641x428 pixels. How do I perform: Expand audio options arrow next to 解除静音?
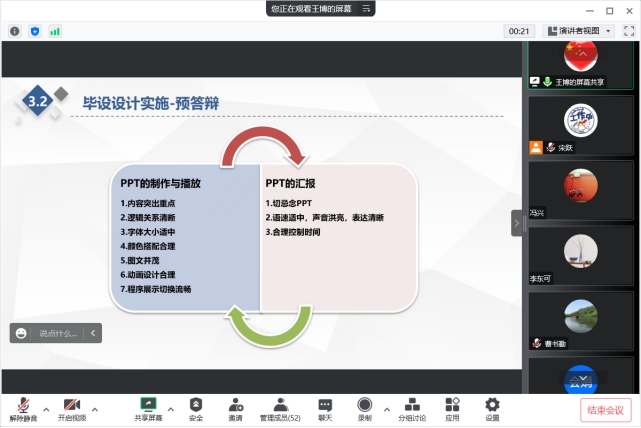pyautogui.click(x=43, y=409)
